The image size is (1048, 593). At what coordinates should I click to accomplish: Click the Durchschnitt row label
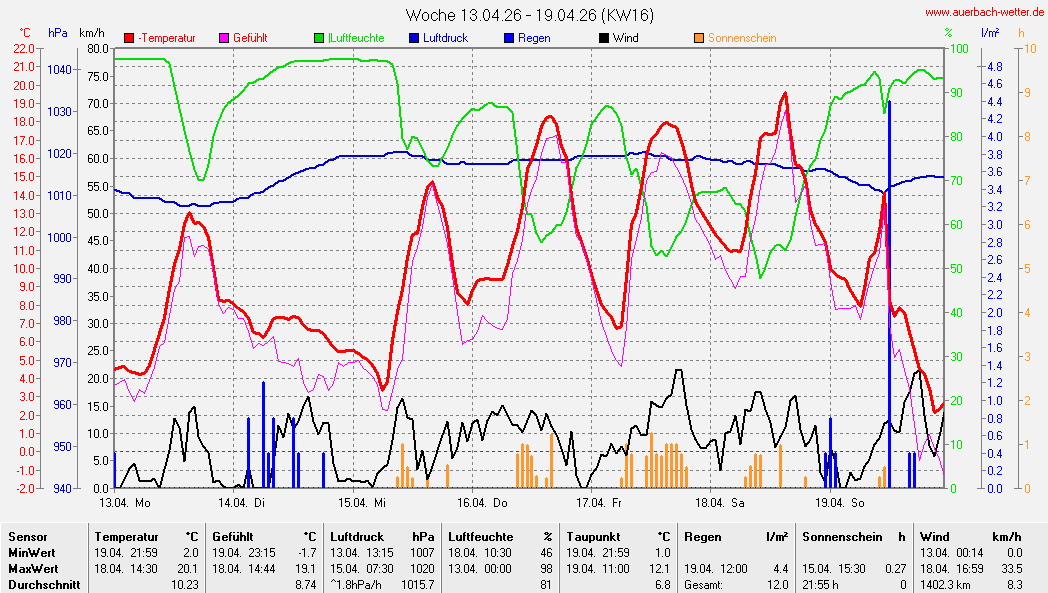pos(44,584)
